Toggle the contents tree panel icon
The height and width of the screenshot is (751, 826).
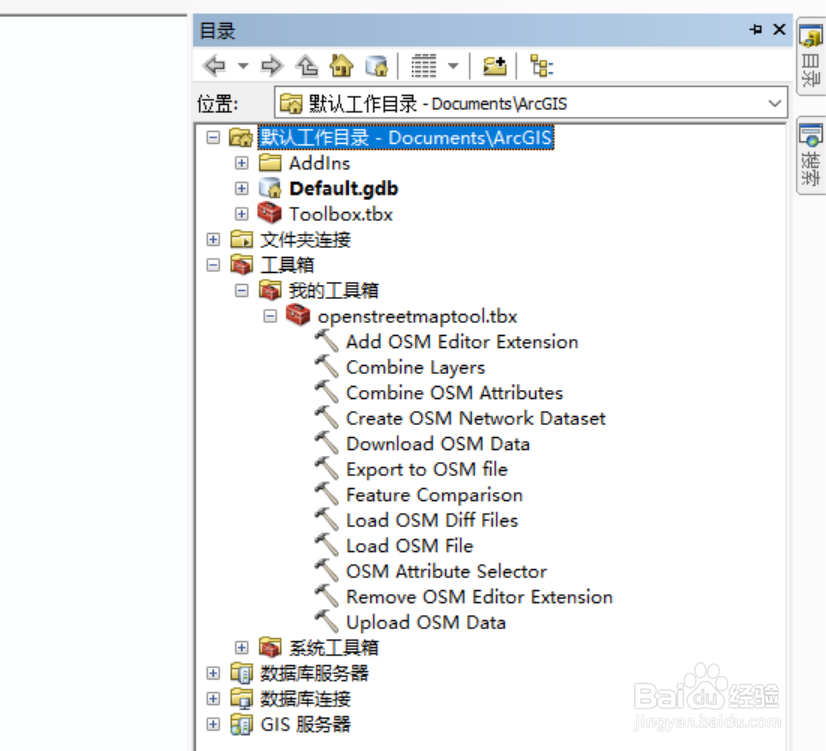[x=542, y=66]
